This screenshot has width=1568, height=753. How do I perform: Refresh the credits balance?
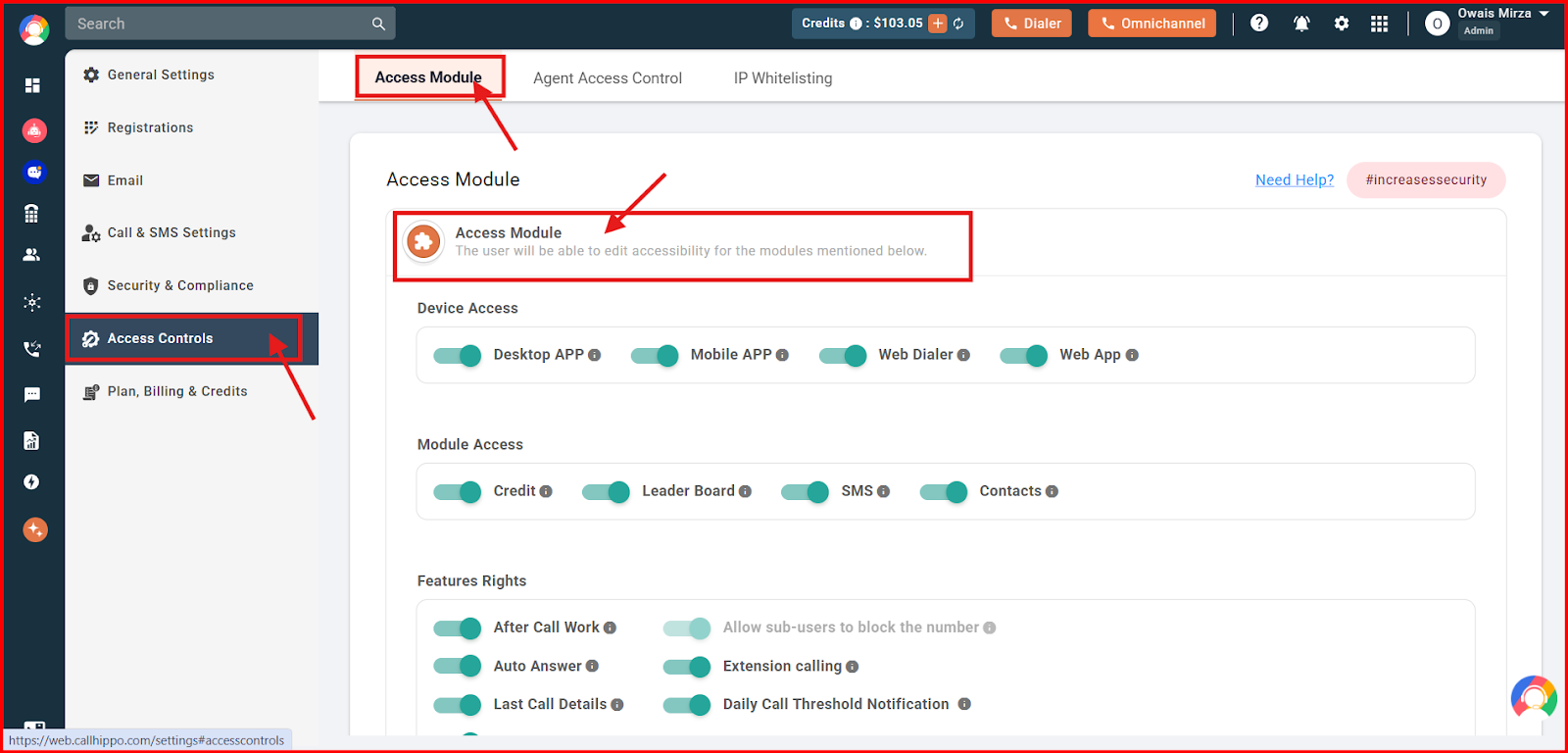[958, 24]
